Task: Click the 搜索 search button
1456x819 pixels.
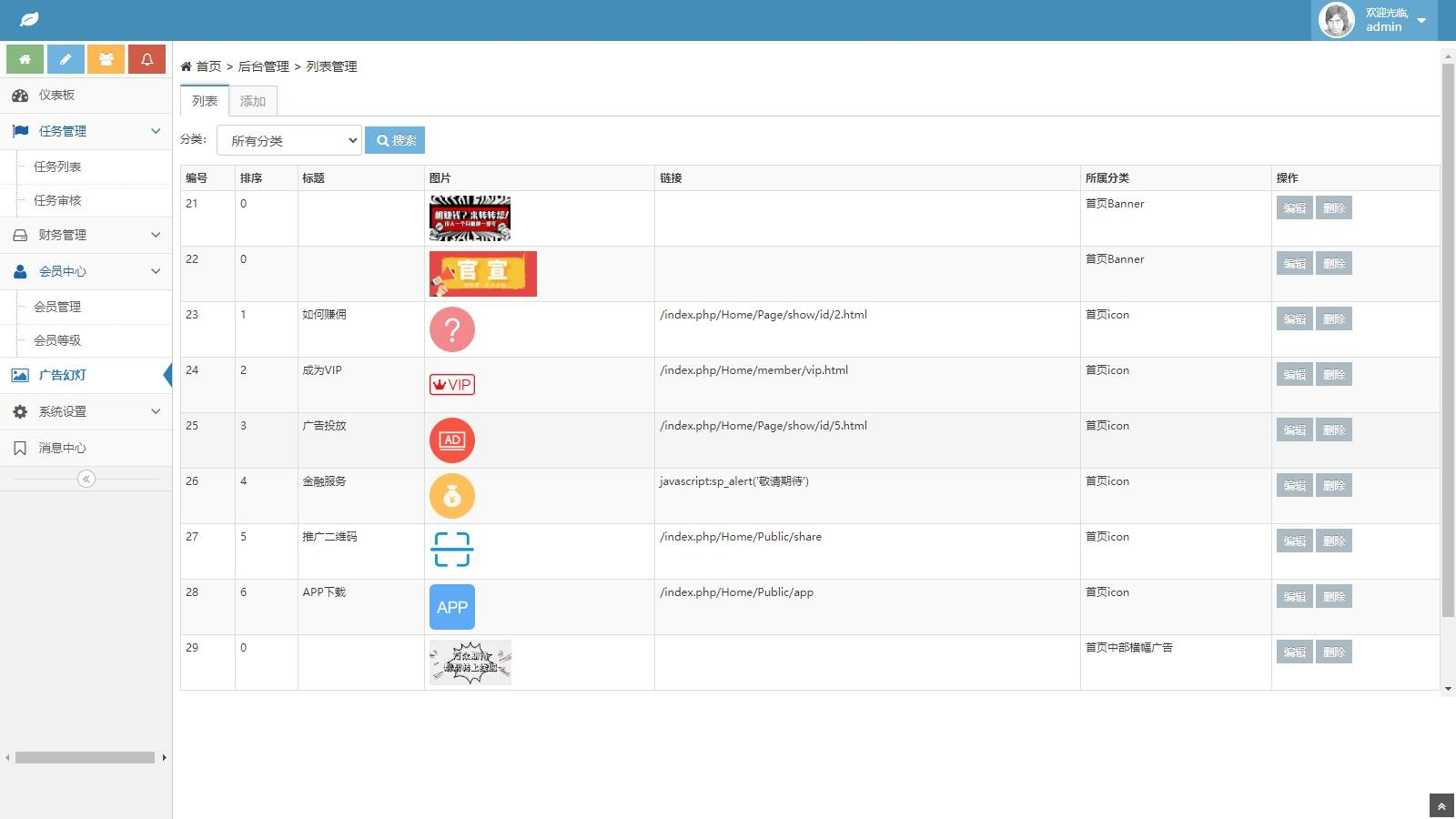Action: [395, 140]
